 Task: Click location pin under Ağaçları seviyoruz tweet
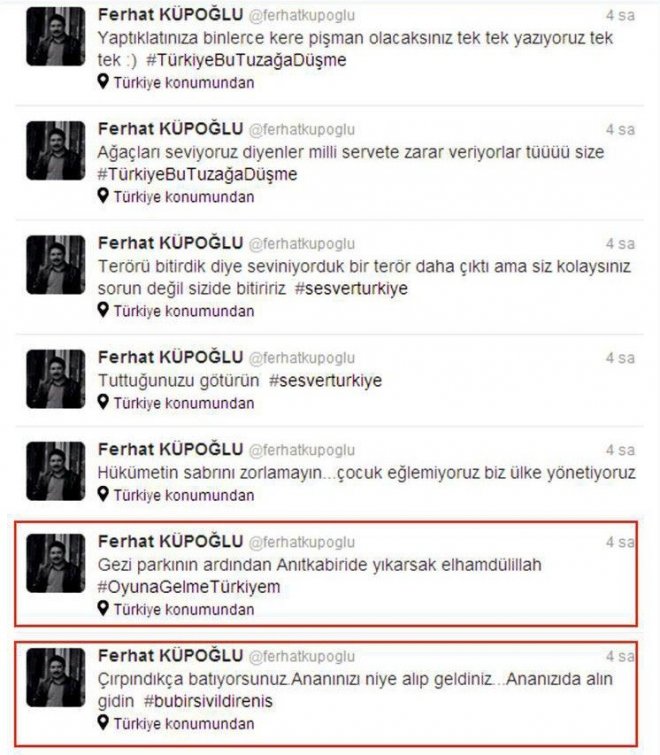coord(103,196)
